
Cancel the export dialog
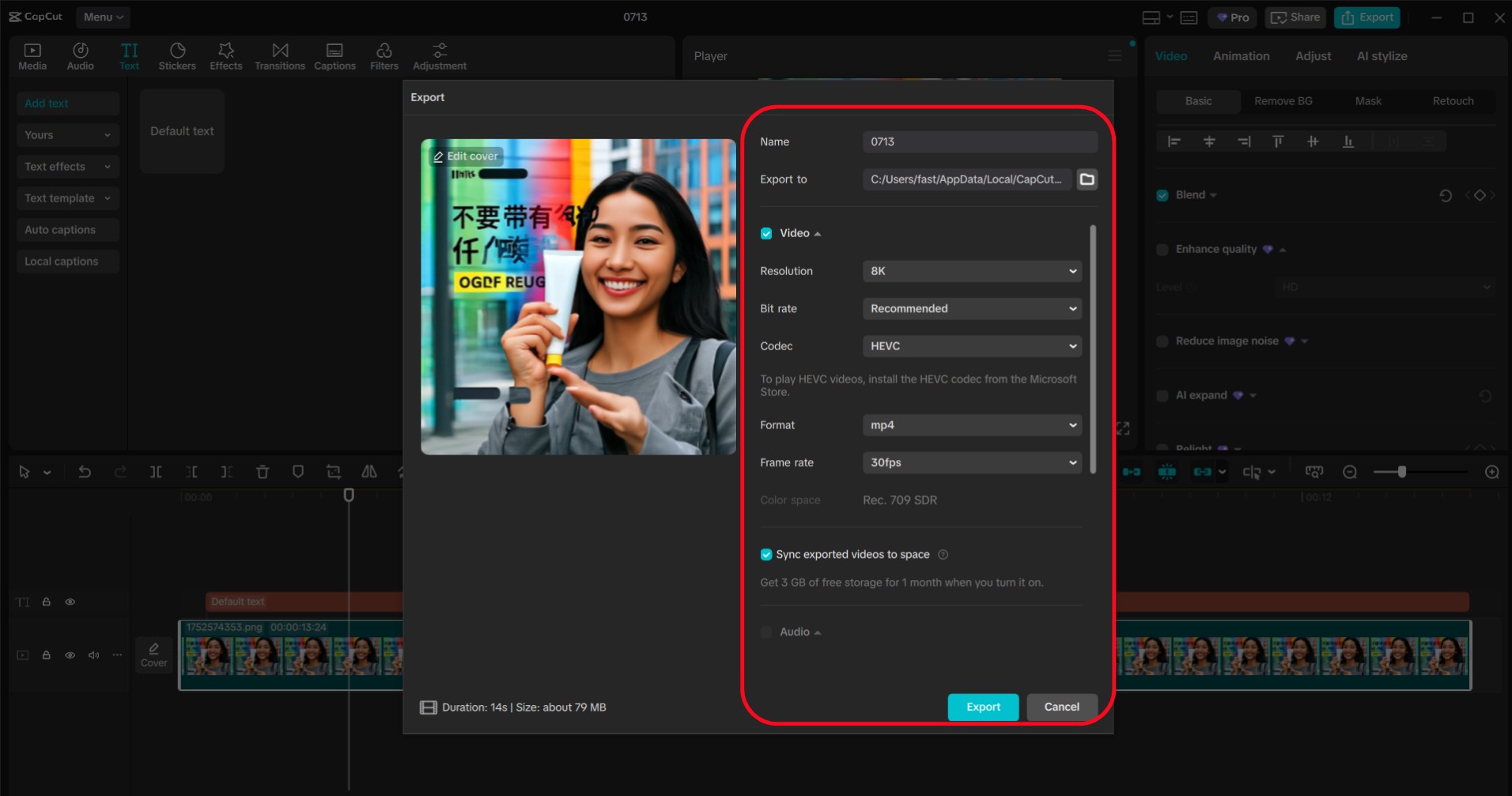pos(1061,707)
